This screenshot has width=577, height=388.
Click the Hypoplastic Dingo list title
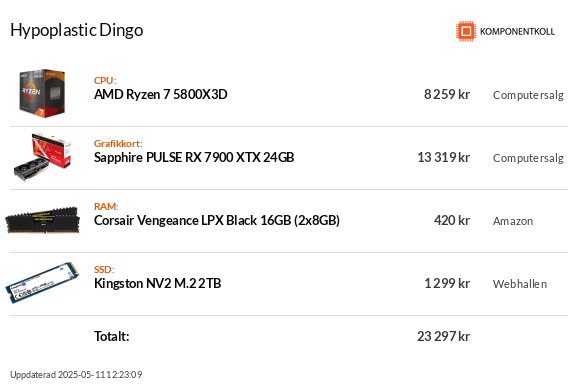click(77, 30)
